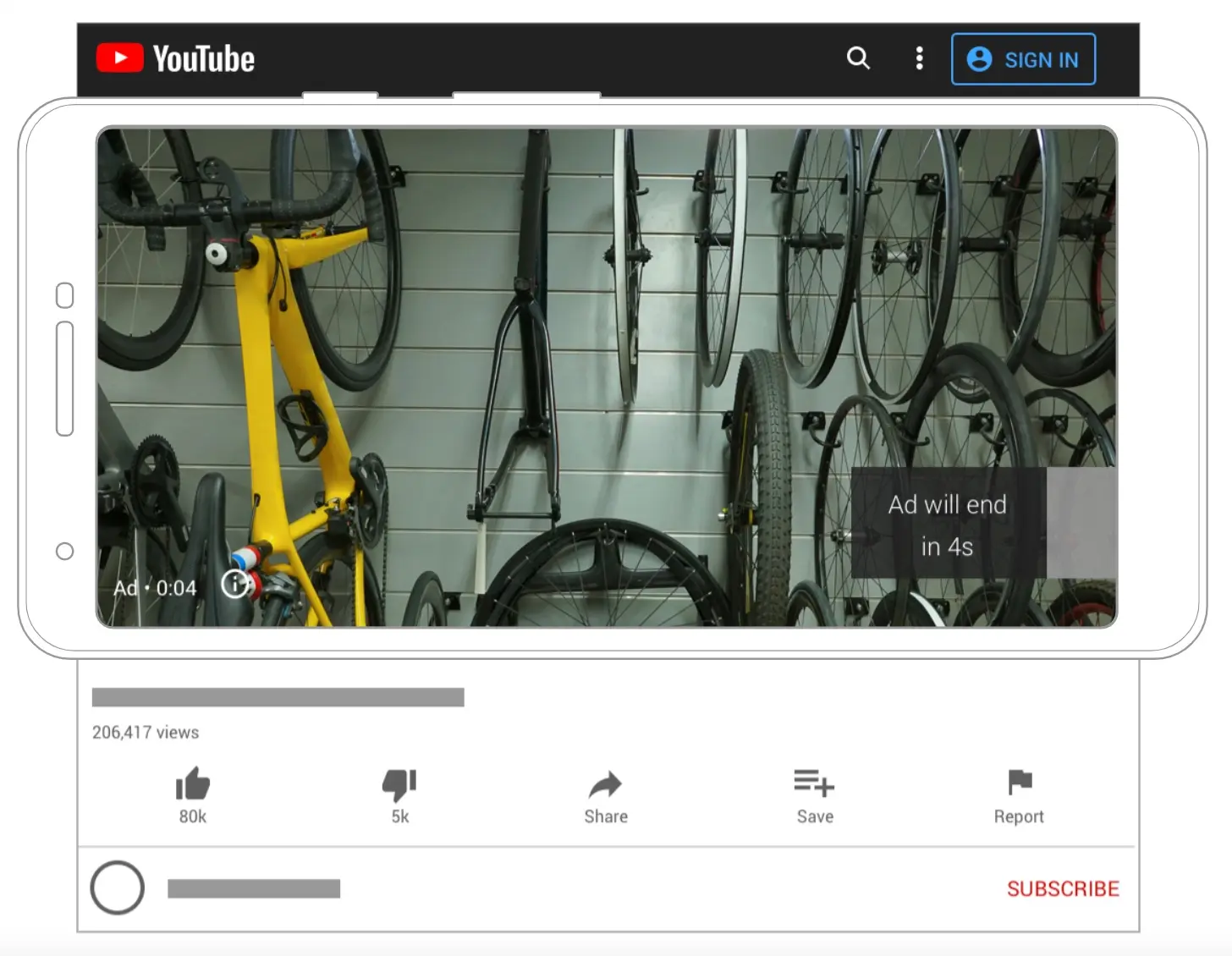Click the 'Ad · 0:04' timer label
The height and width of the screenshot is (956, 1232).
point(156,588)
